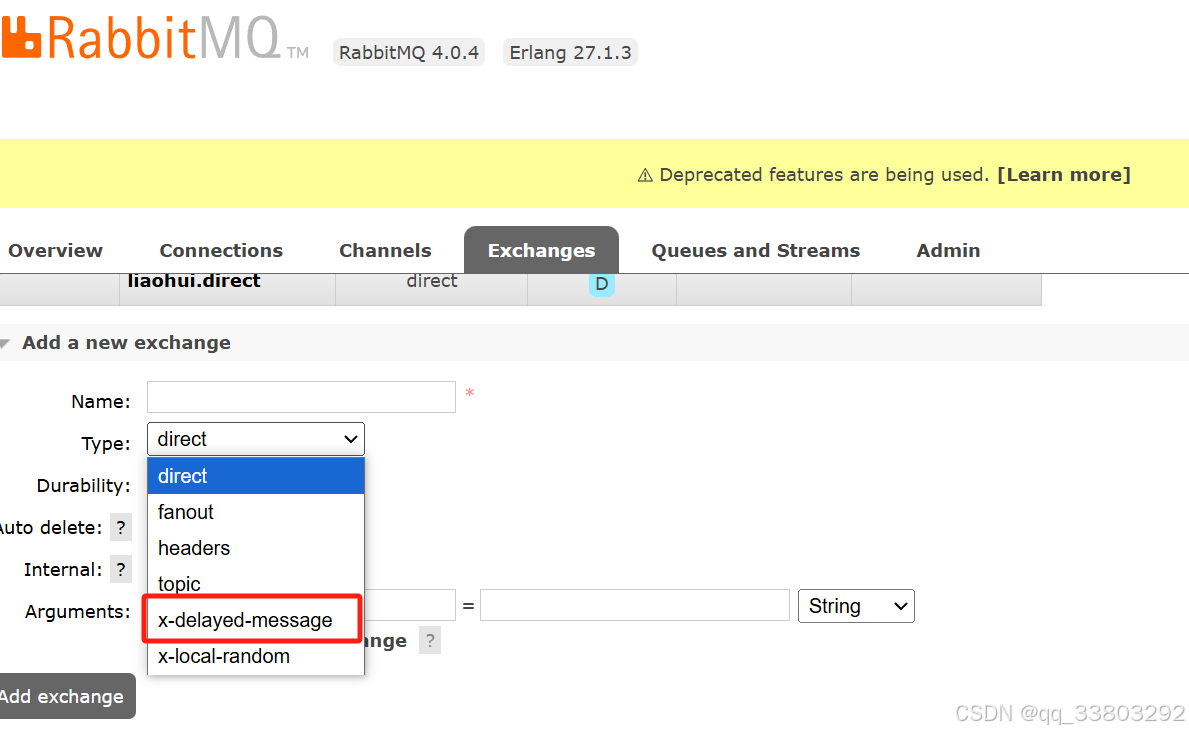Click the D durable badge
This screenshot has width=1189, height=733.
[601, 284]
